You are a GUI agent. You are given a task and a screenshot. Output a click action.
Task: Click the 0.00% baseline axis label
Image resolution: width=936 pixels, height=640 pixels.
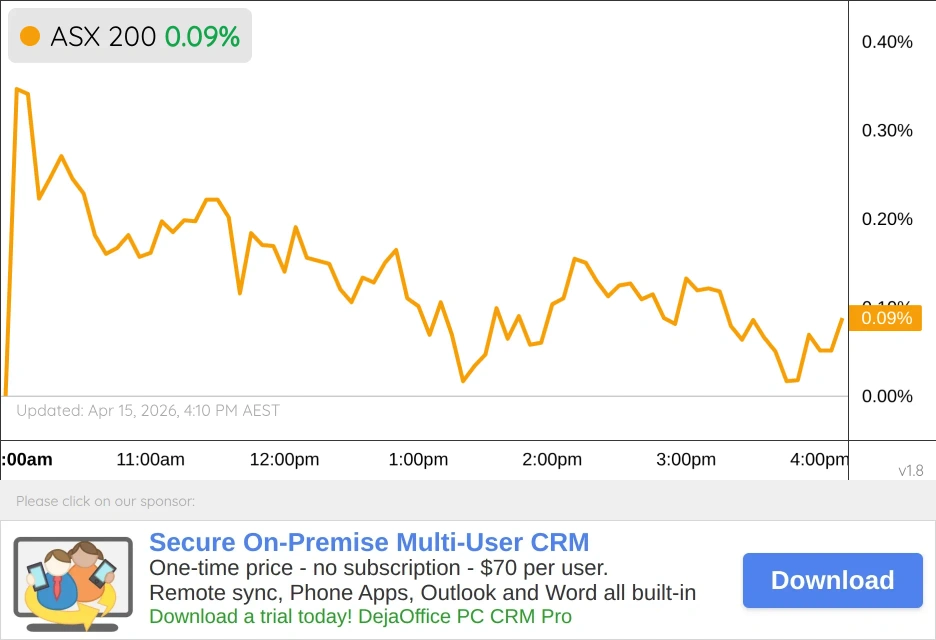[887, 397]
